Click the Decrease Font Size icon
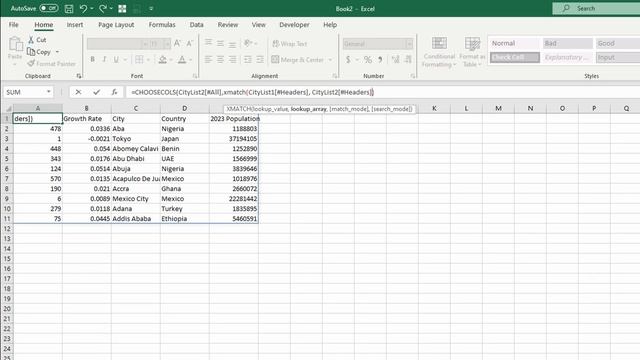640x360 pixels. click(189, 43)
